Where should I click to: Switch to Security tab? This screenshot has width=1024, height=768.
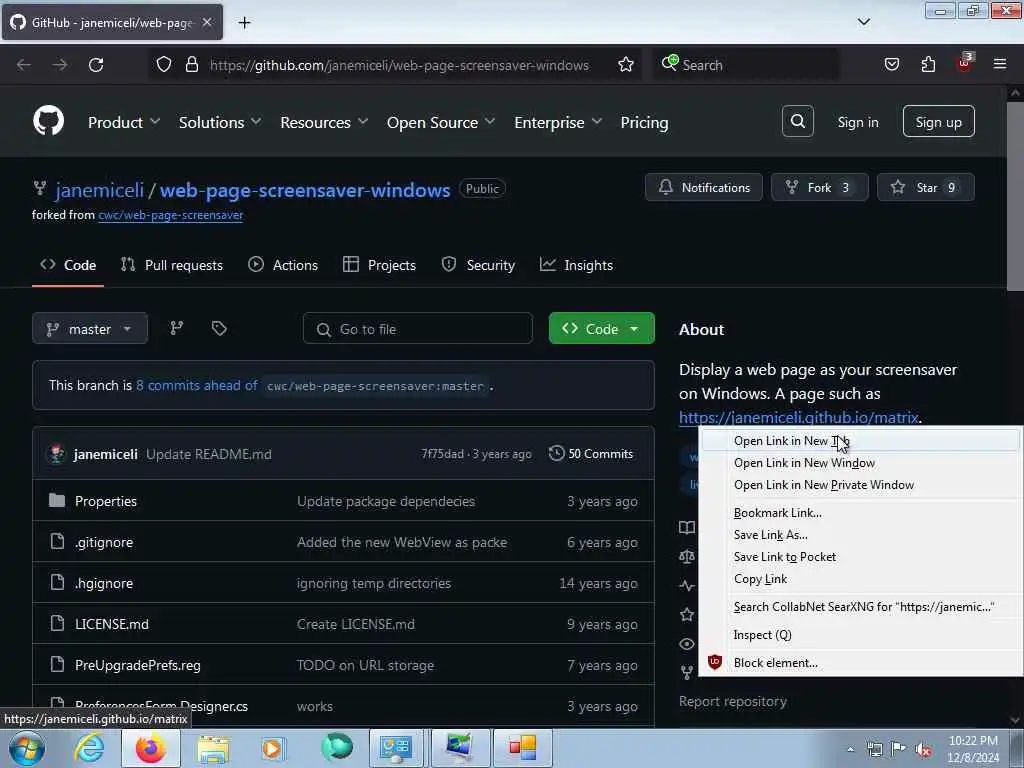[x=479, y=264]
